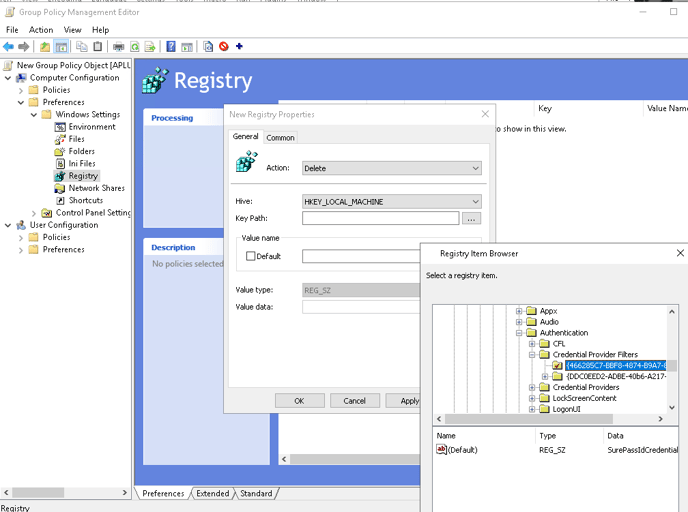This screenshot has width=688, height=512.
Task: Click the blue plus add icon in toolbar
Action: tap(239, 47)
